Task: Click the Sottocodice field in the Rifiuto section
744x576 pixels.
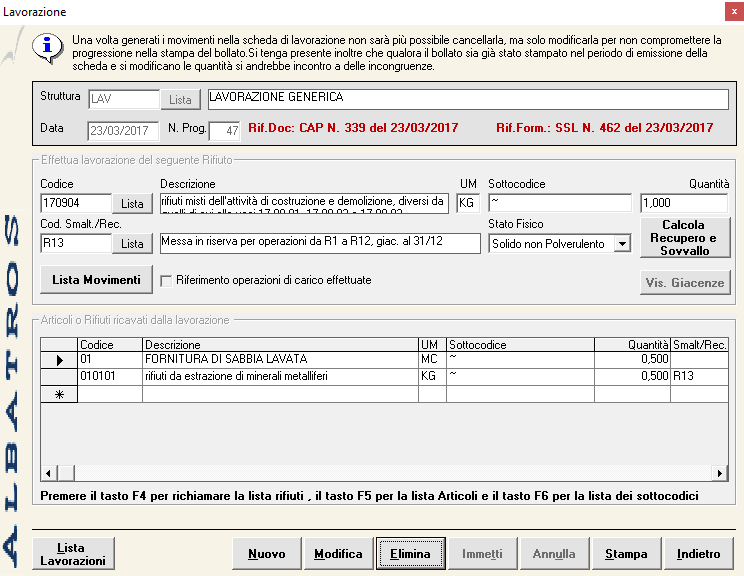Action: tap(560, 203)
